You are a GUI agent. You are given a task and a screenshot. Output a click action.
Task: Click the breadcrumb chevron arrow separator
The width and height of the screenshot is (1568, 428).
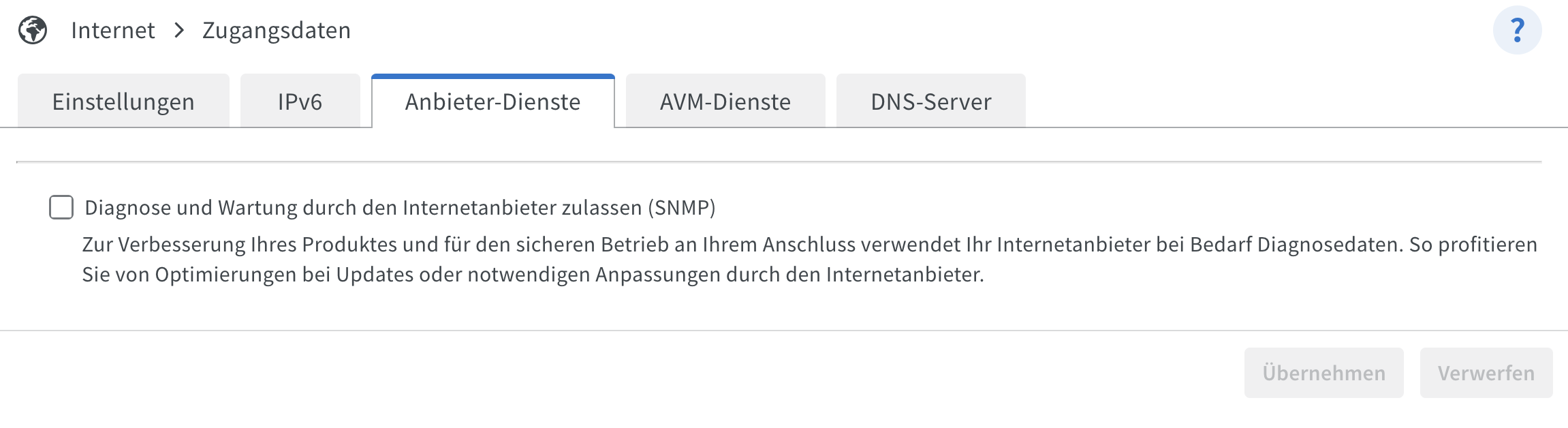[179, 31]
